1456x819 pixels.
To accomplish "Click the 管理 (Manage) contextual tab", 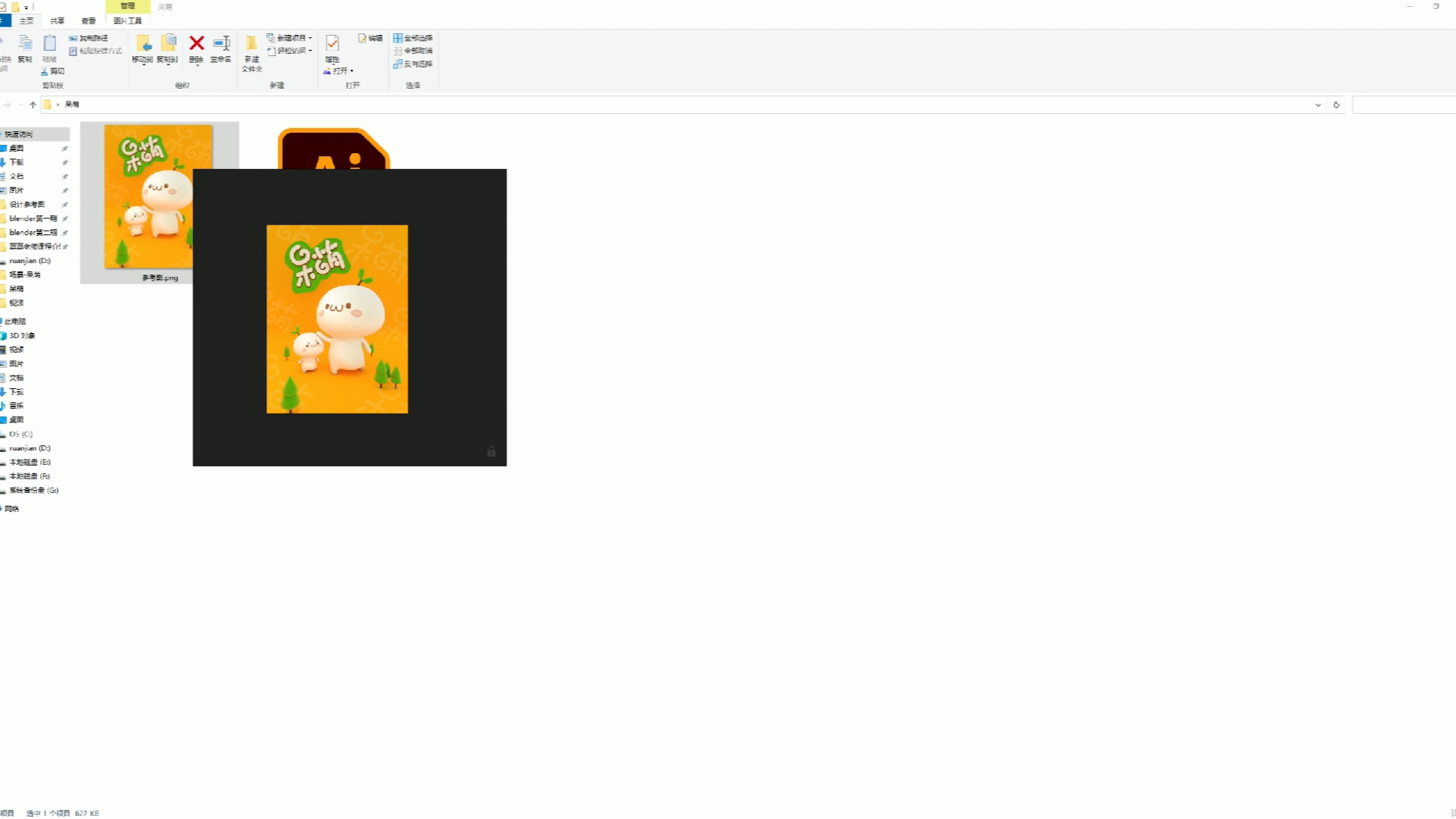I will click(x=127, y=6).
